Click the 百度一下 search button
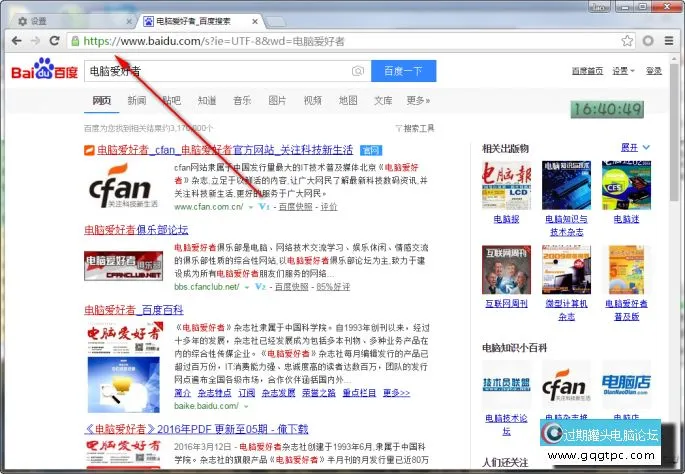The image size is (685, 474). point(403,71)
